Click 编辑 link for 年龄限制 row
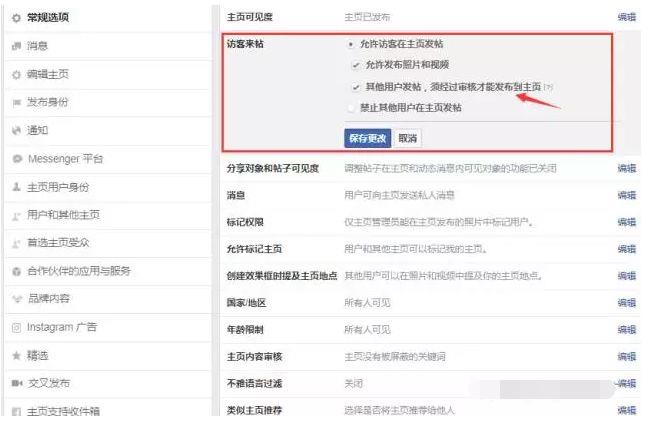645x424 pixels. pyautogui.click(x=626, y=330)
